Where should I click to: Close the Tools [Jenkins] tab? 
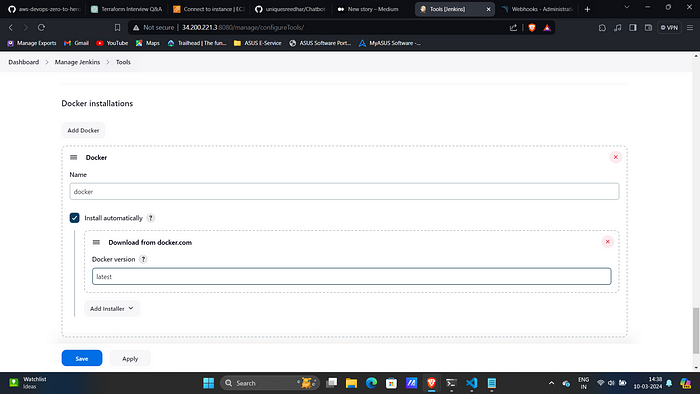pos(488,9)
